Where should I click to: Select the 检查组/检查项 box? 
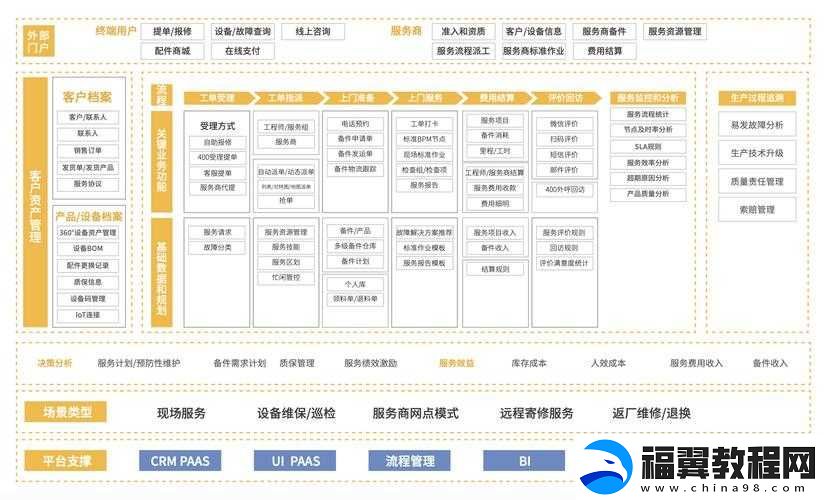424,170
